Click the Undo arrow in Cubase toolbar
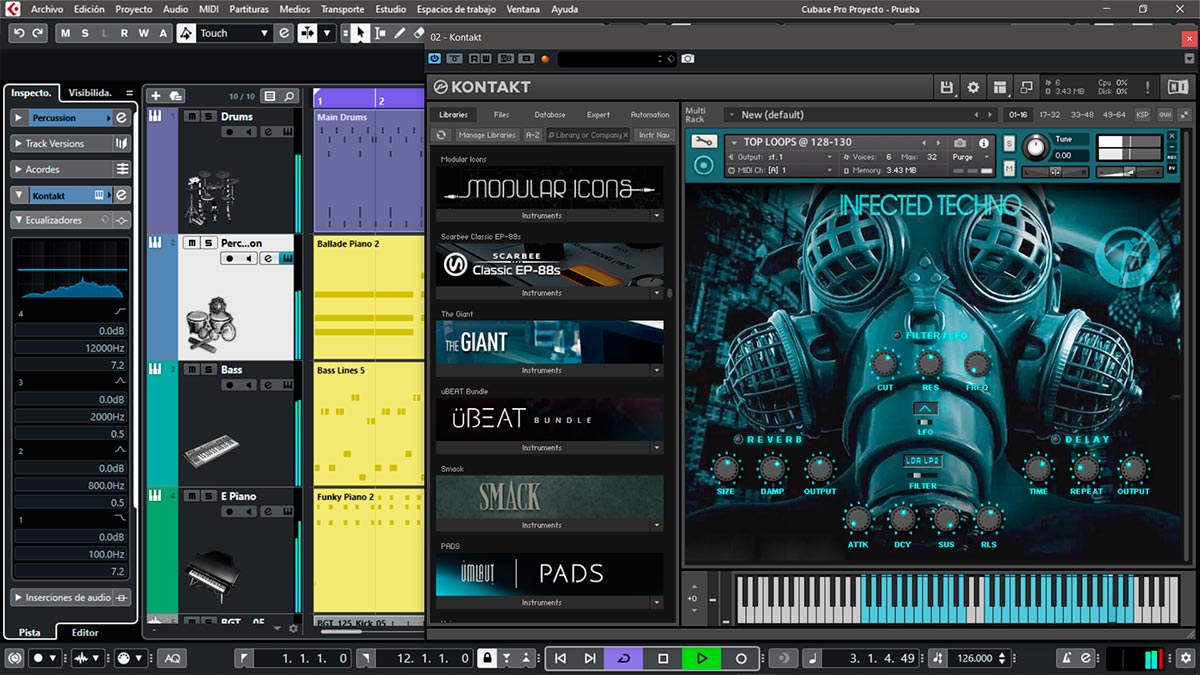Image resolution: width=1200 pixels, height=675 pixels. point(19,33)
